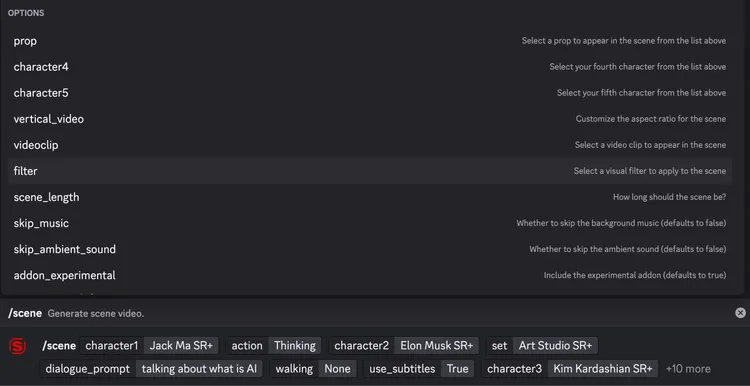Pick the scene_length option
Viewport: 750px width, 386px height.
(x=370, y=197)
